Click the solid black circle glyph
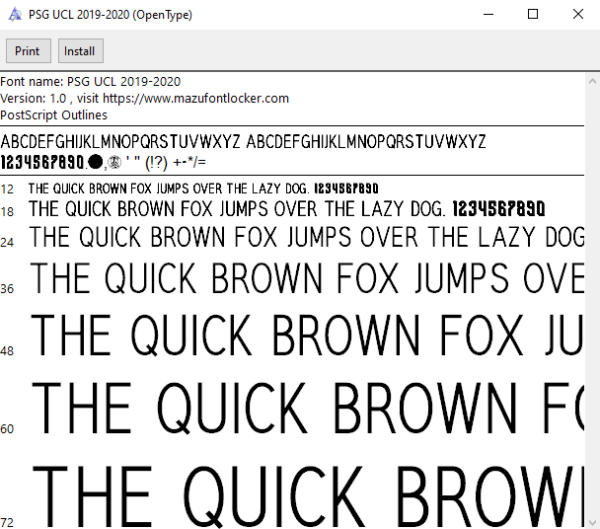 95,162
